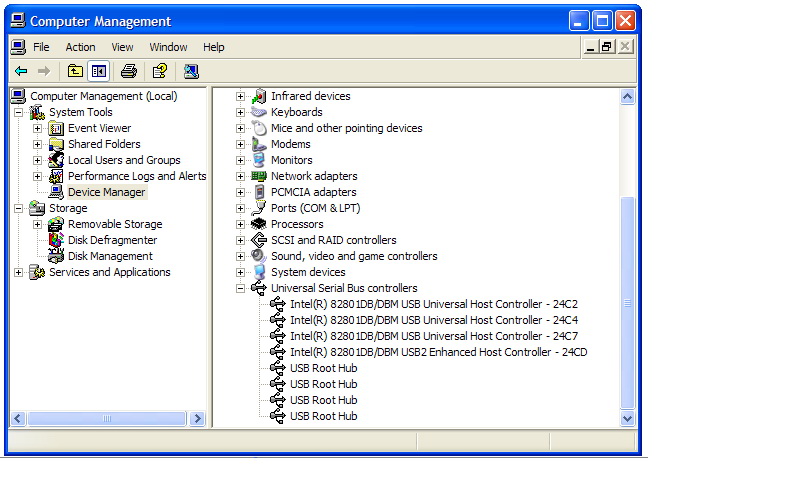
Task: Collapse the System Tools tree node
Action: (18, 112)
